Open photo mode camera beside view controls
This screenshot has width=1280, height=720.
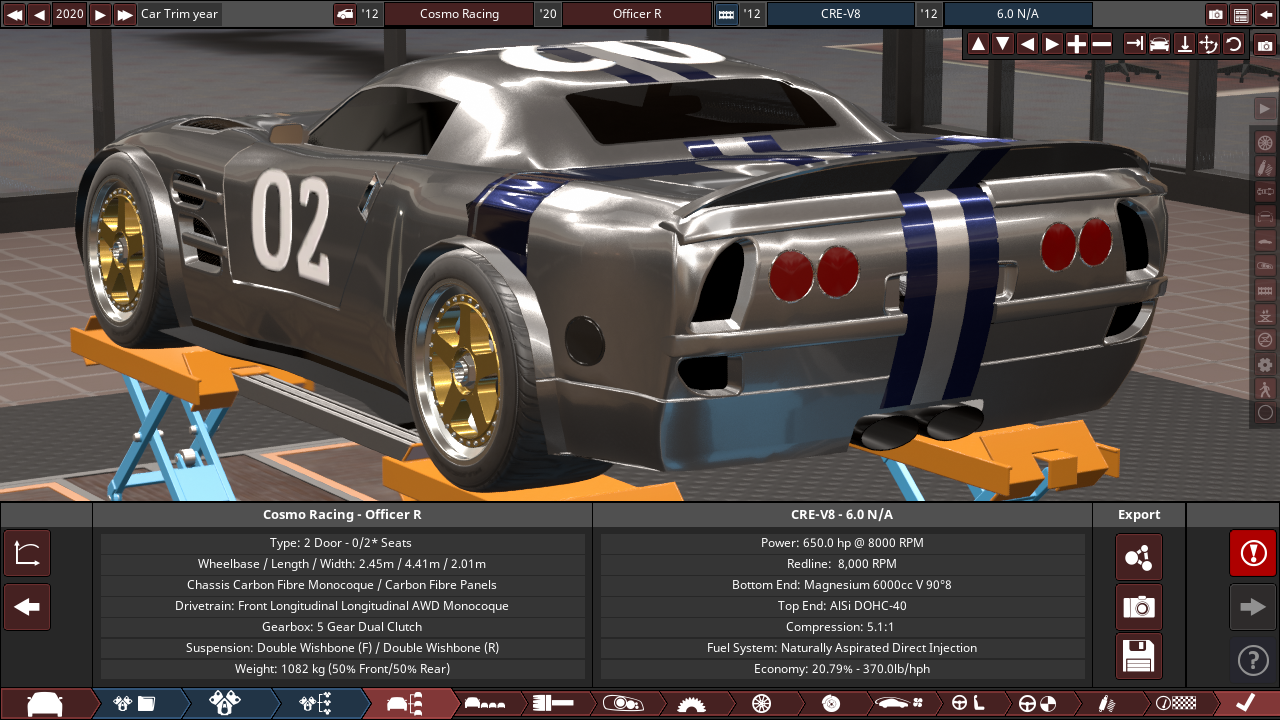(1265, 45)
